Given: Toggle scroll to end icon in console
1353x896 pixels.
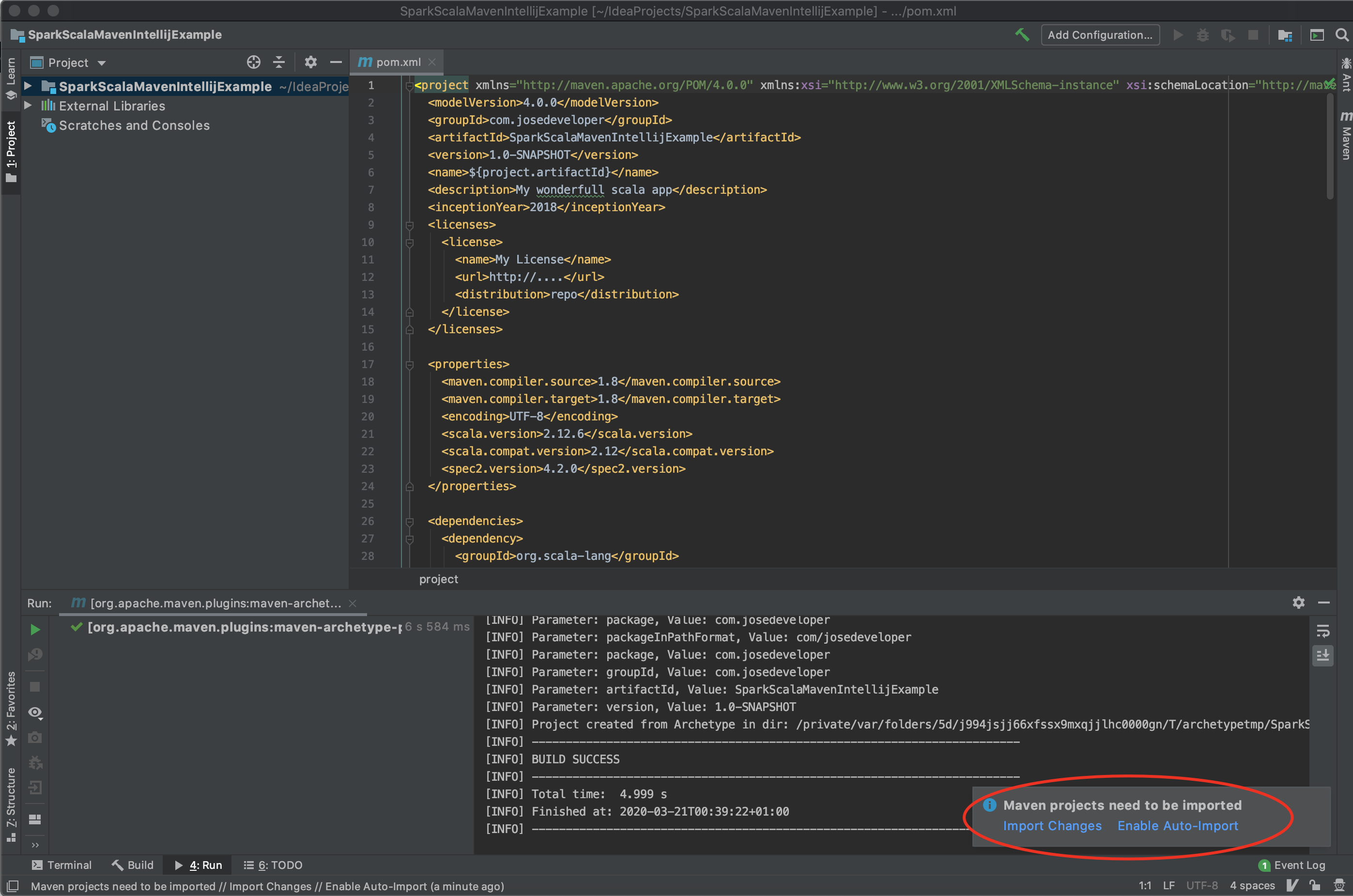Looking at the screenshot, I should [x=1323, y=655].
